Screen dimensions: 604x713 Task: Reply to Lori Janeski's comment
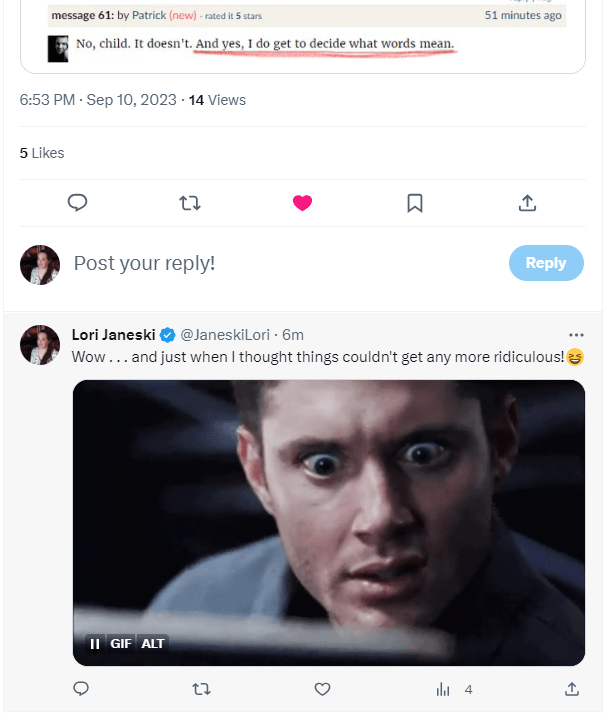82,689
